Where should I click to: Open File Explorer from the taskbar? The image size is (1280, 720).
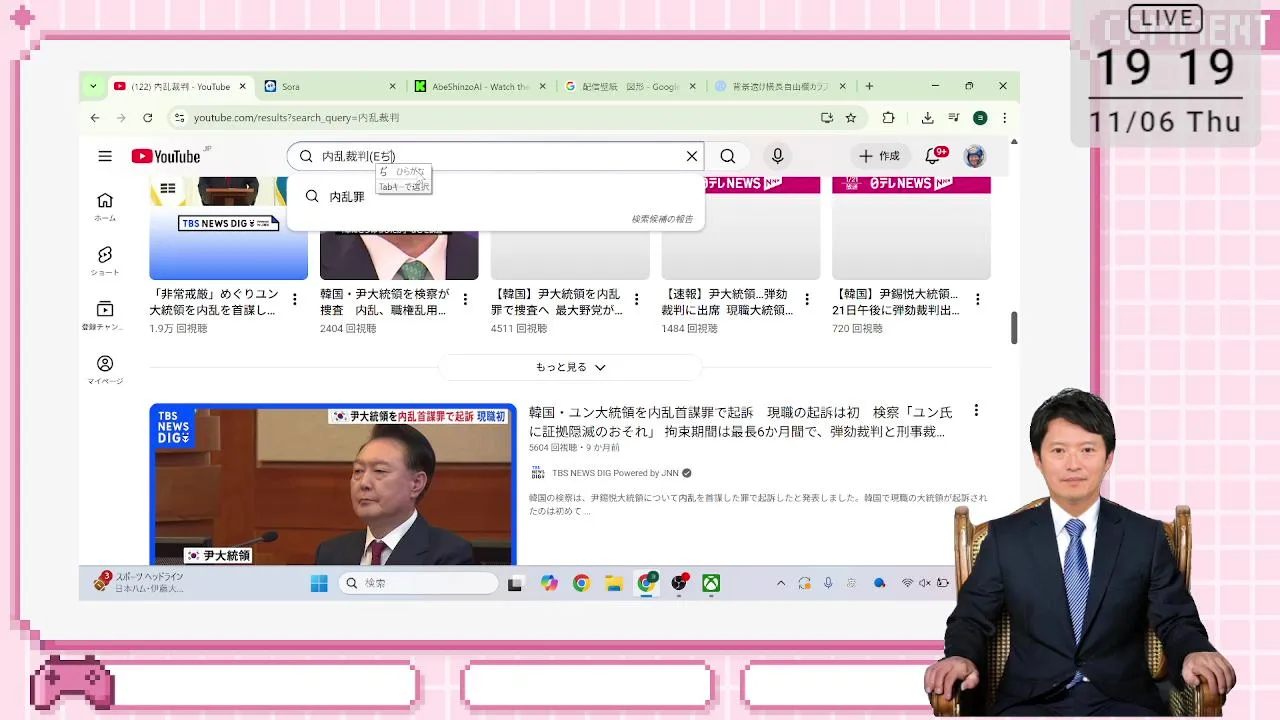point(614,583)
